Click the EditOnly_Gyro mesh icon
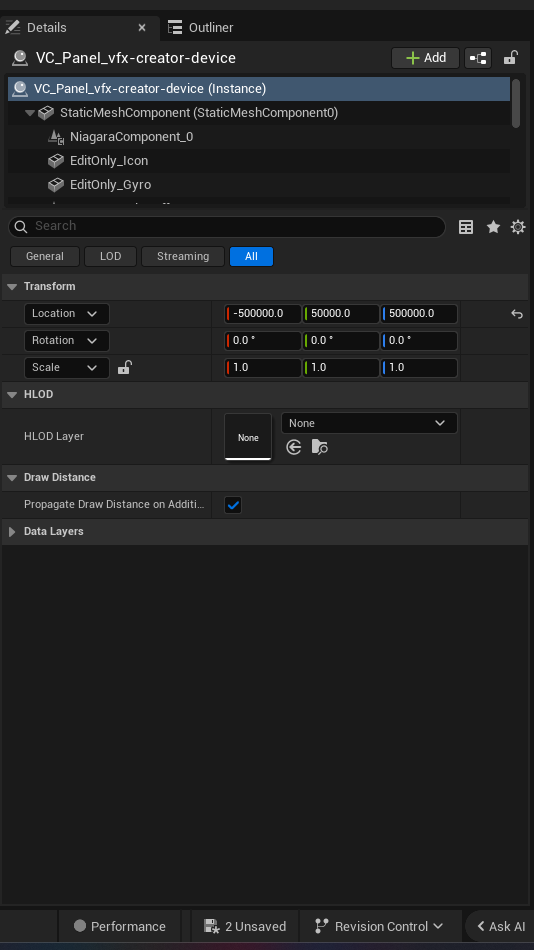 [x=56, y=185]
